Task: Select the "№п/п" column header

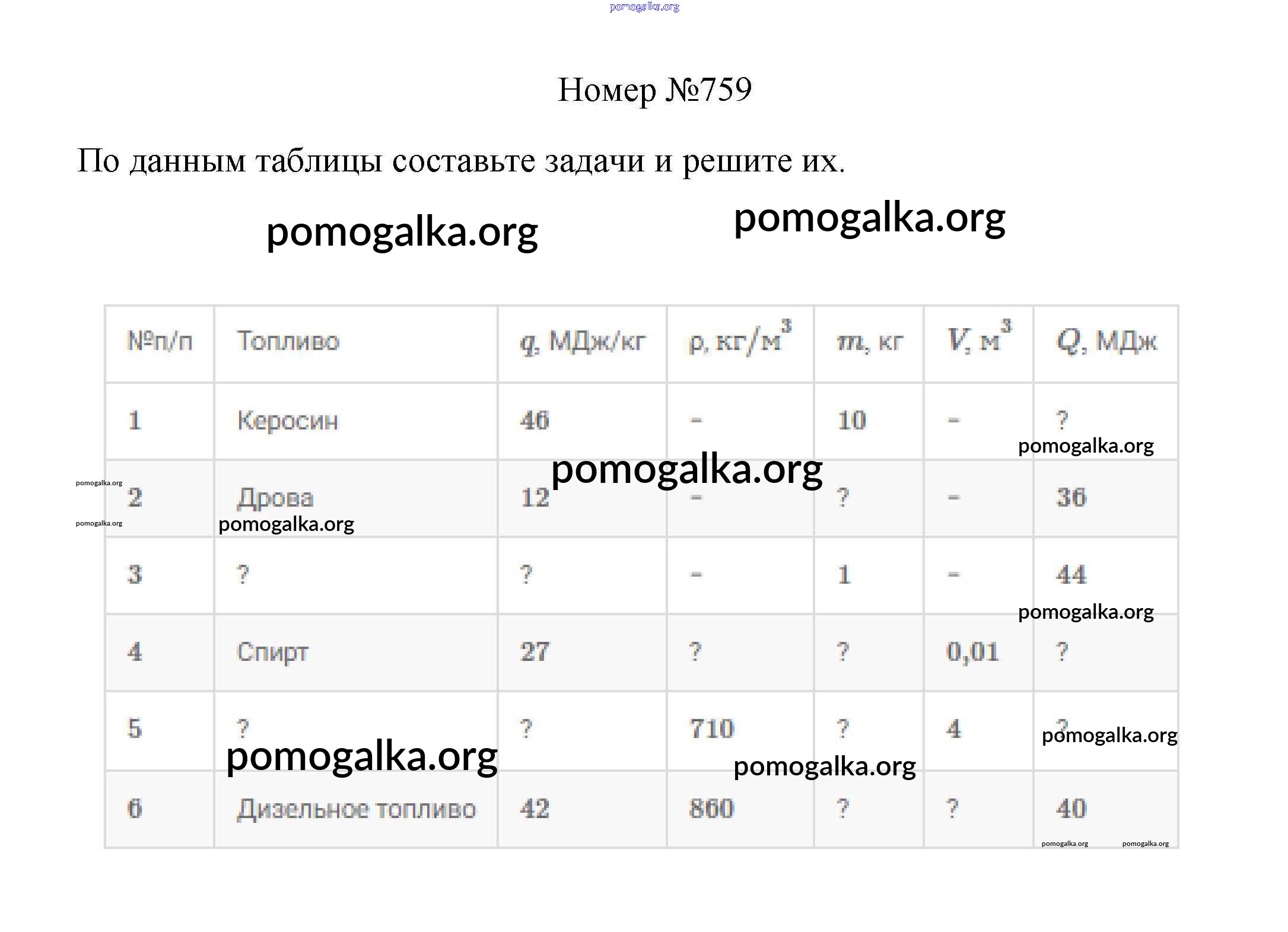Action: click(x=160, y=342)
